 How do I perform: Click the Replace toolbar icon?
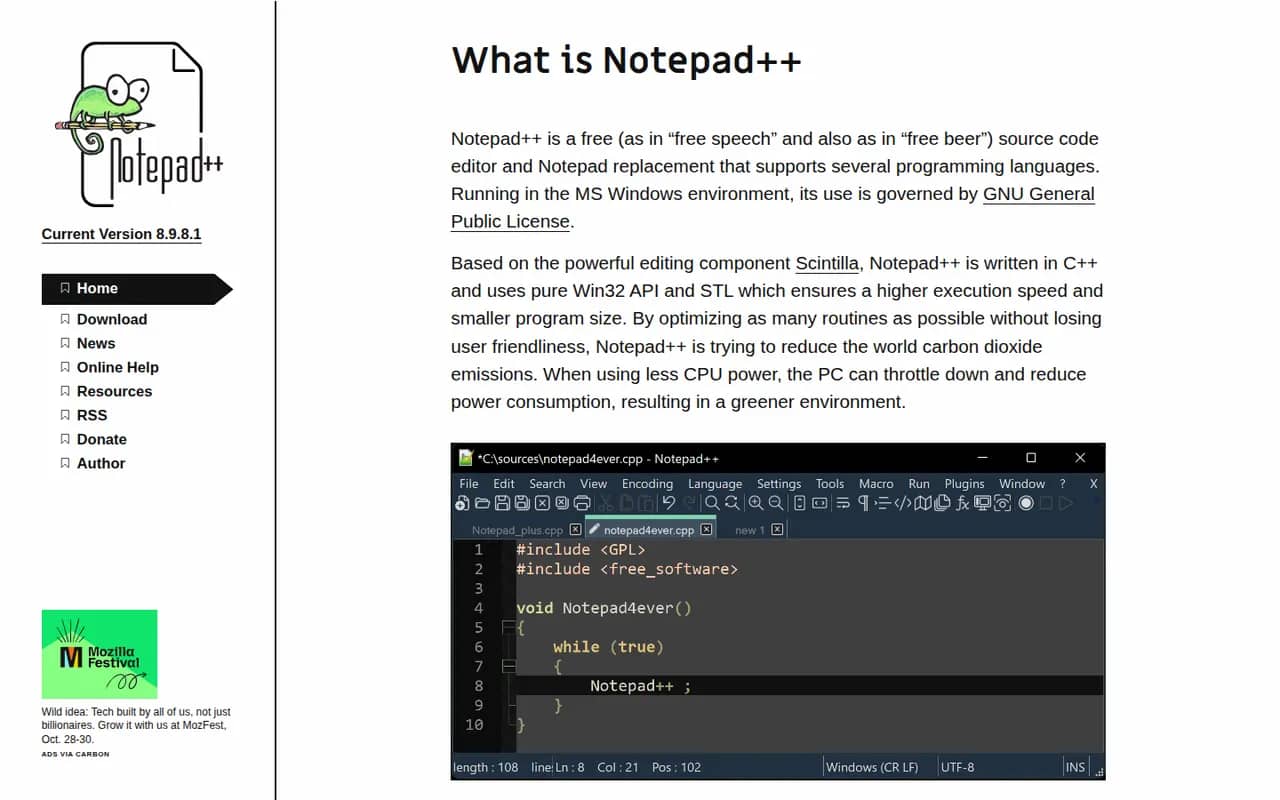pyautogui.click(x=732, y=503)
